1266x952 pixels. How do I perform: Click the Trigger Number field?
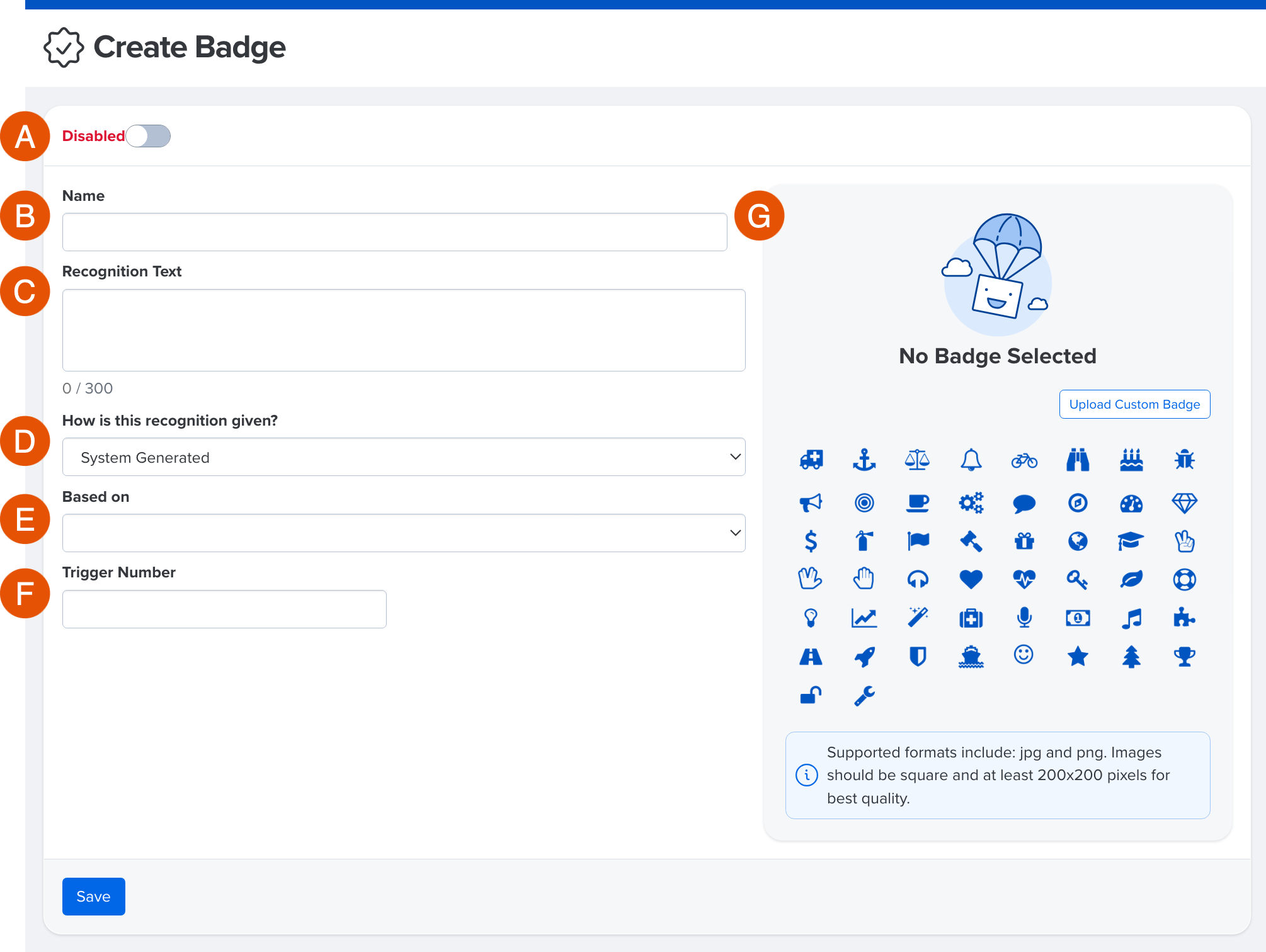point(224,609)
